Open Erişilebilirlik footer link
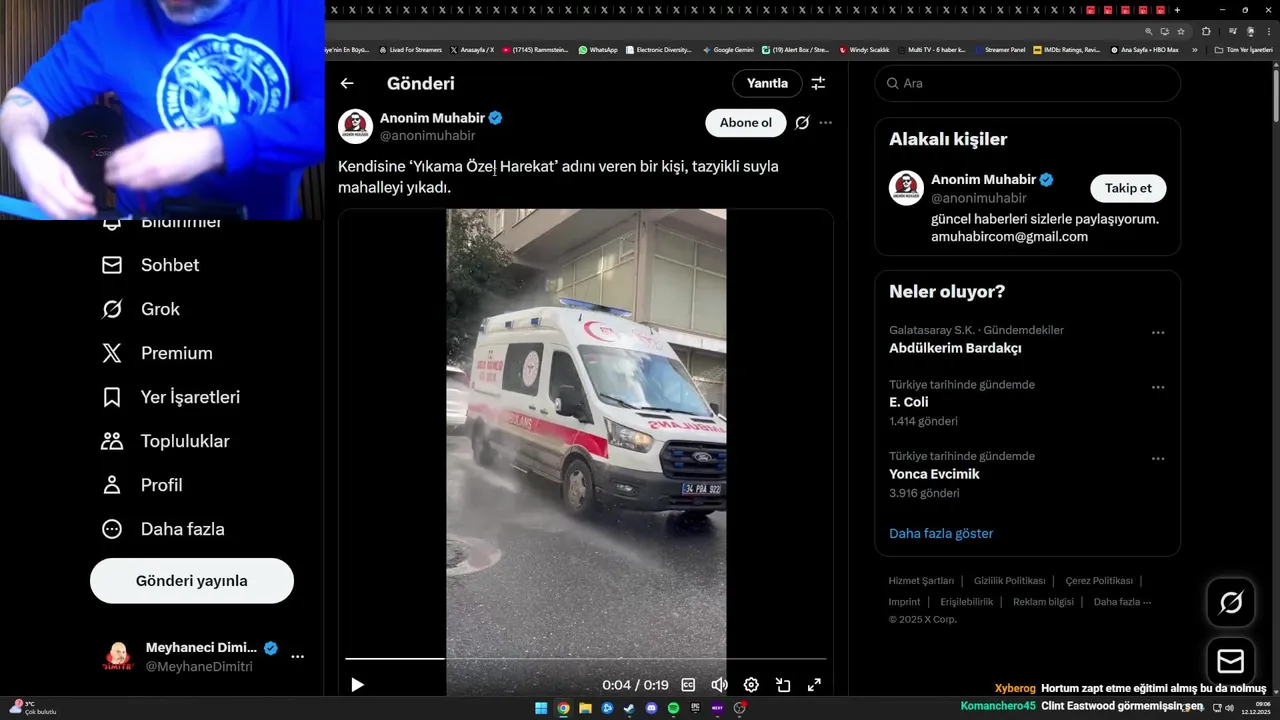This screenshot has height=720, width=1280. [966, 602]
